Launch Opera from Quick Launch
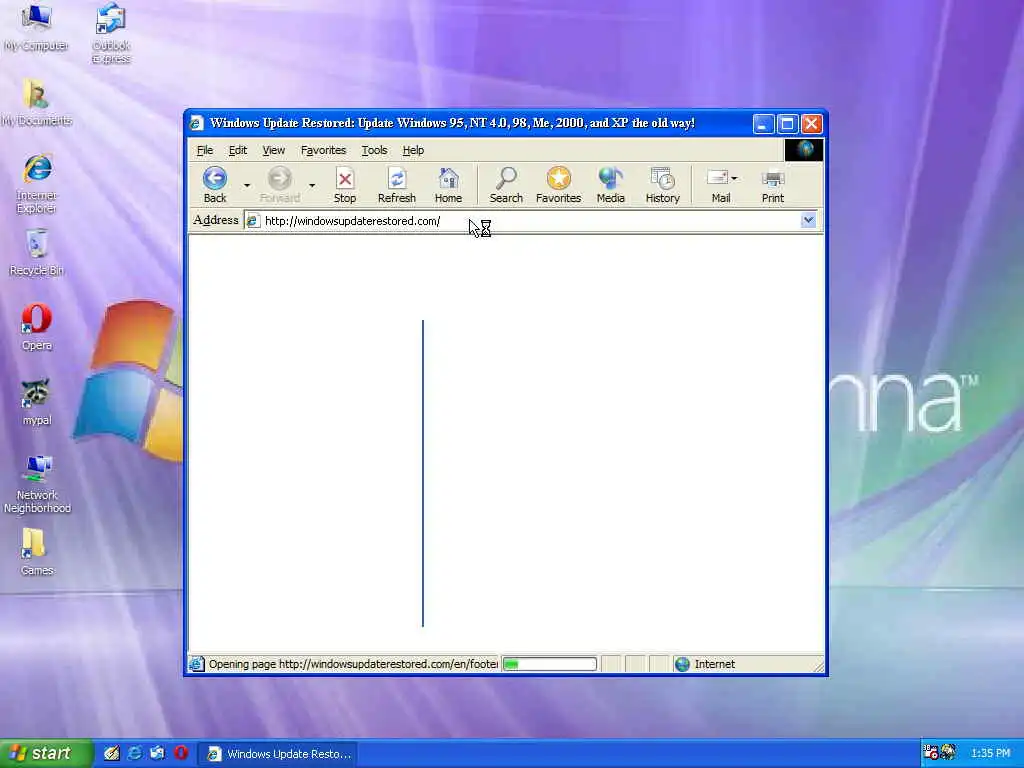The image size is (1024, 768). pyautogui.click(x=181, y=753)
